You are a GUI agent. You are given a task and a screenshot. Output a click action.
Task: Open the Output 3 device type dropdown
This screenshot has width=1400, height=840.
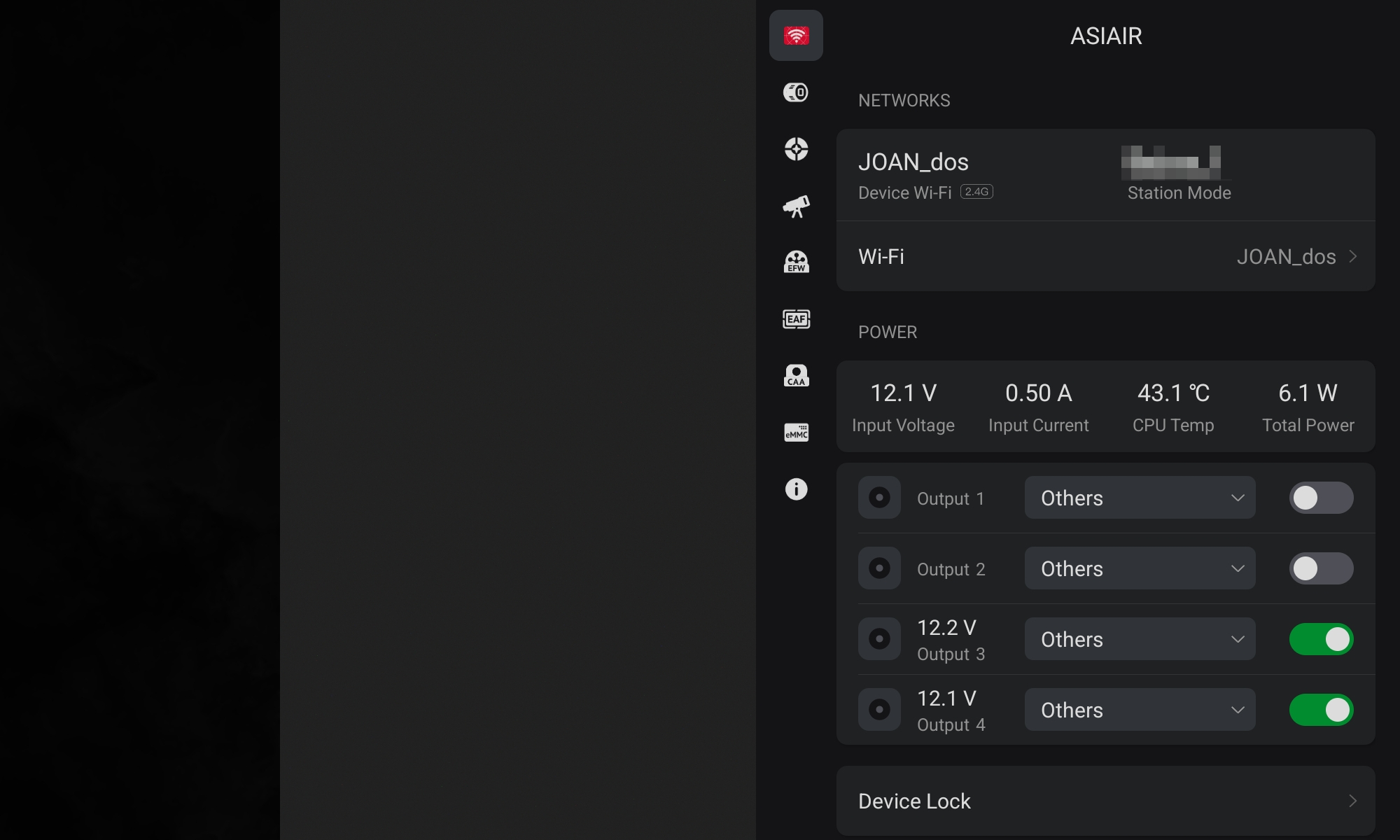[1140, 639]
